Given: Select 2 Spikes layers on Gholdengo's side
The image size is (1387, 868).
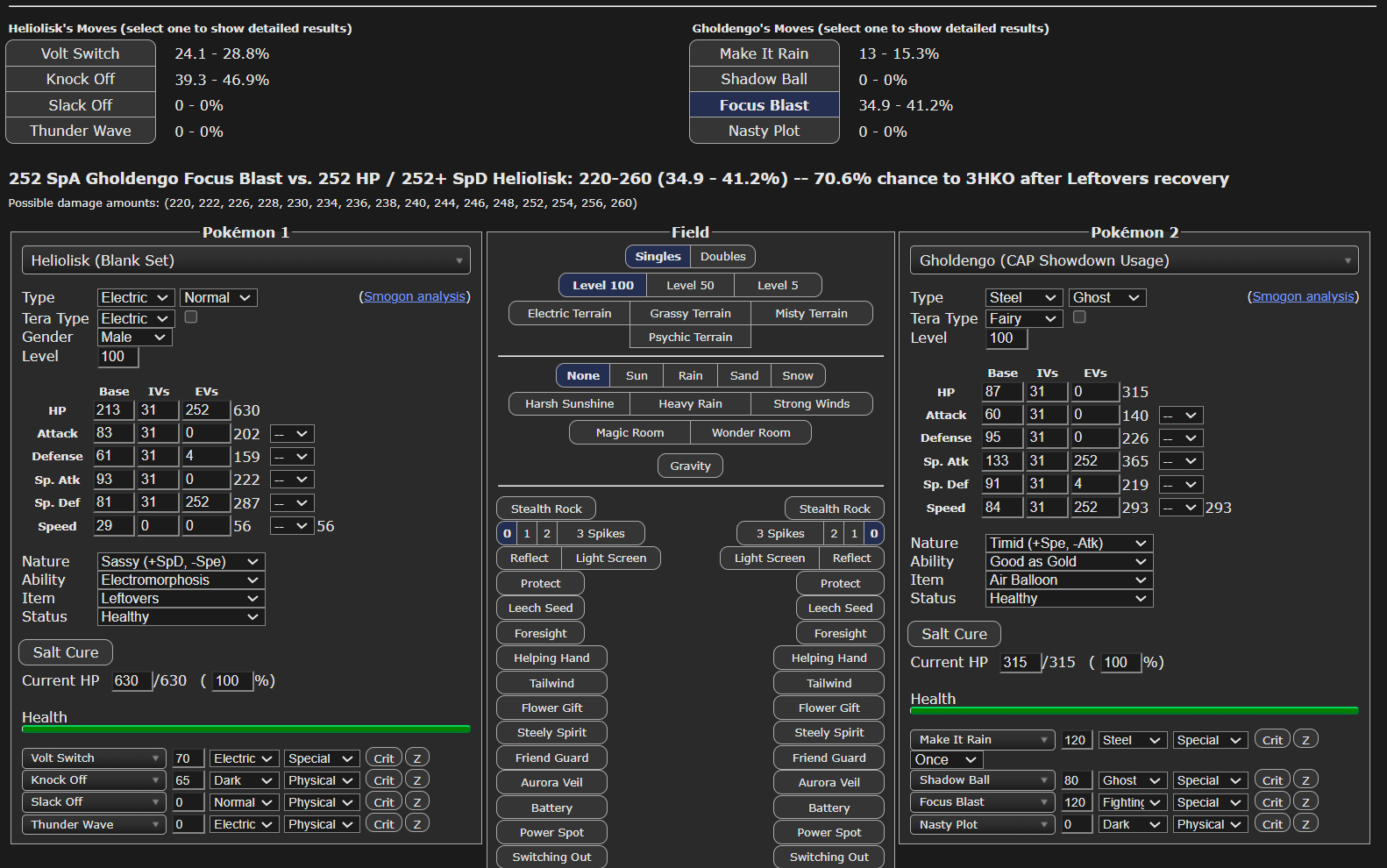Looking at the screenshot, I should (834, 534).
